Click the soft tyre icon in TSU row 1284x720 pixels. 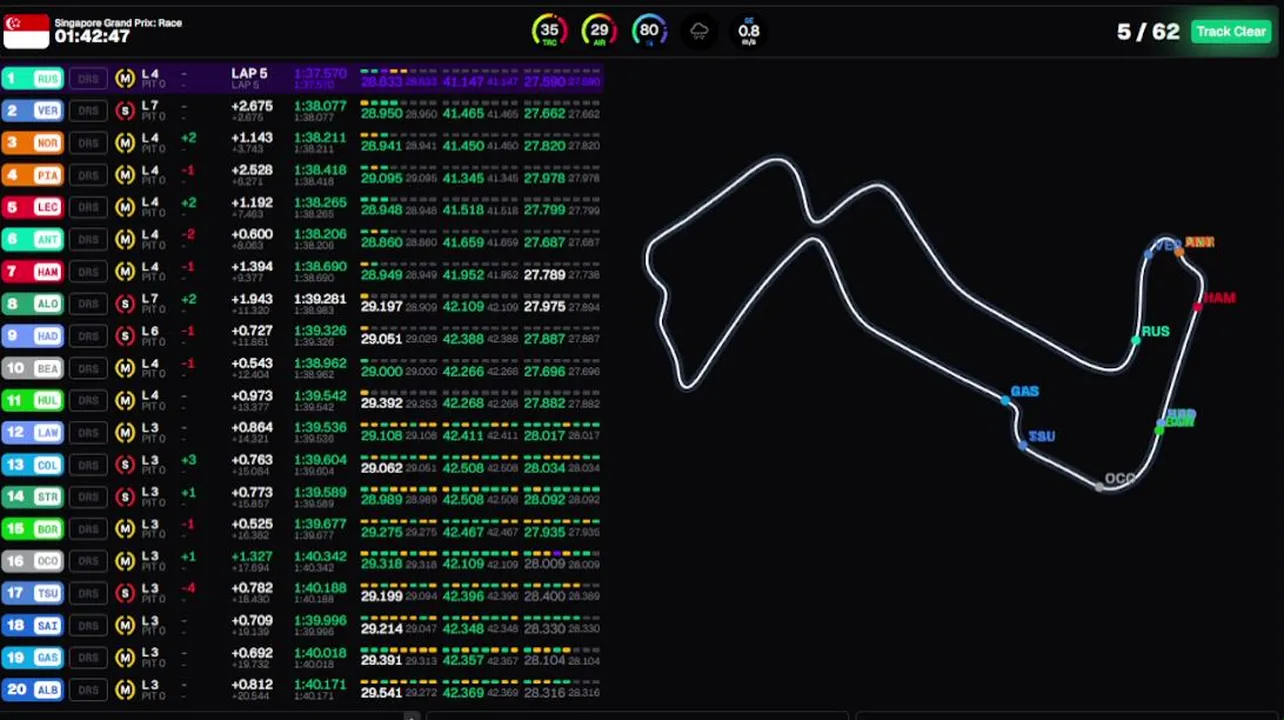point(125,593)
